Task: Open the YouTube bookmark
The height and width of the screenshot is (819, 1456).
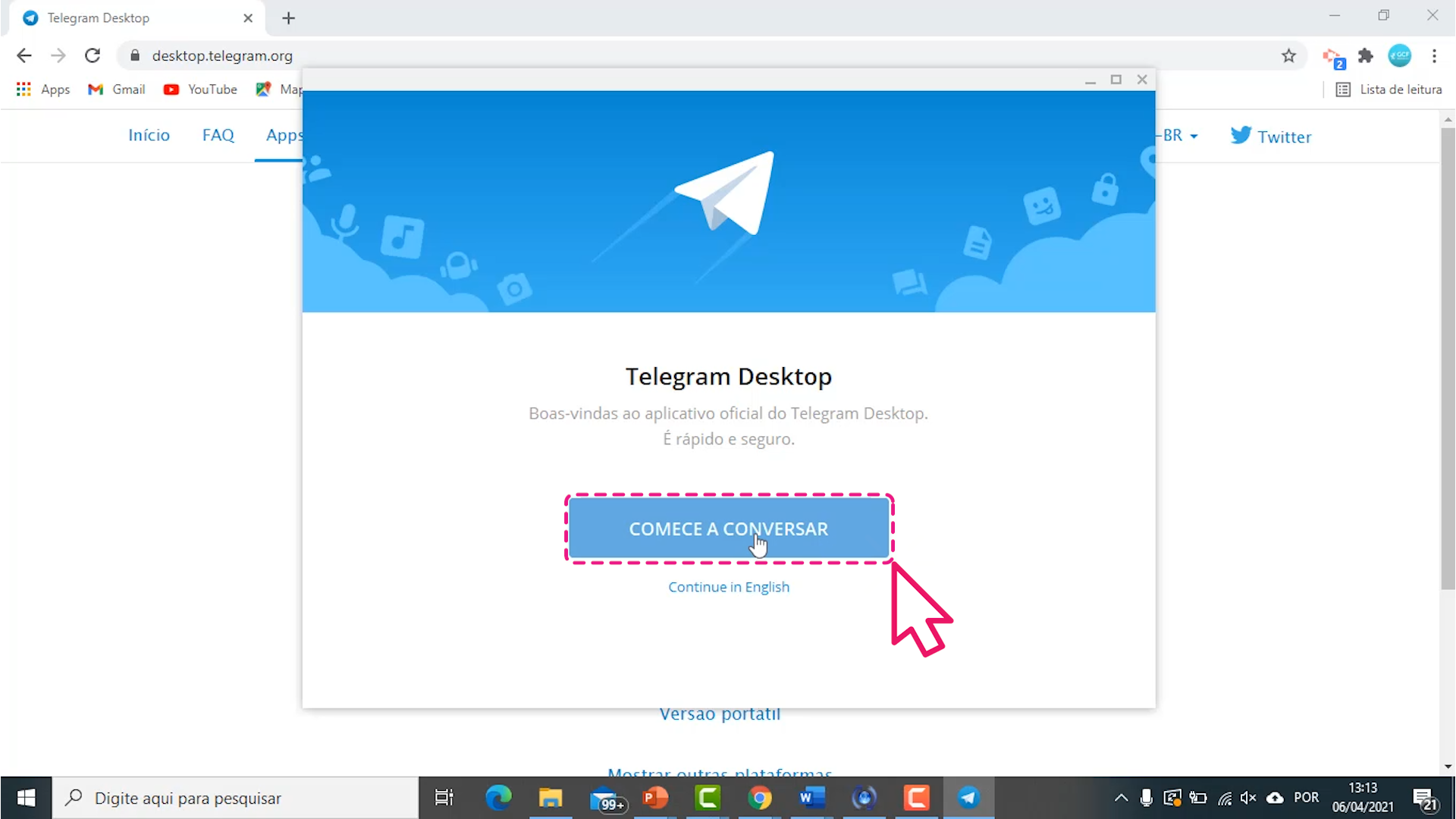Action: click(x=200, y=89)
